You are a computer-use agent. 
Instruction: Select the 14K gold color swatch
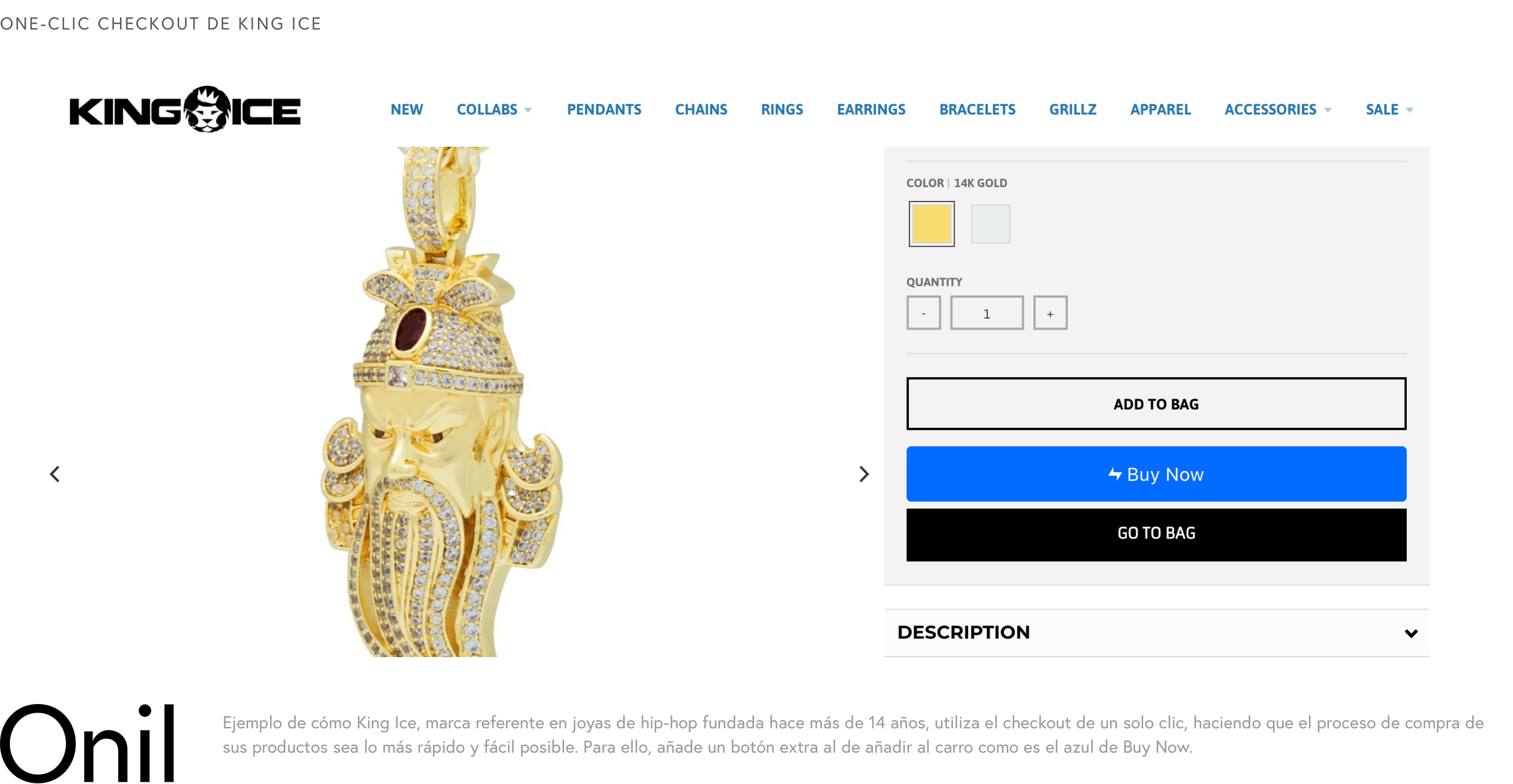(x=932, y=224)
